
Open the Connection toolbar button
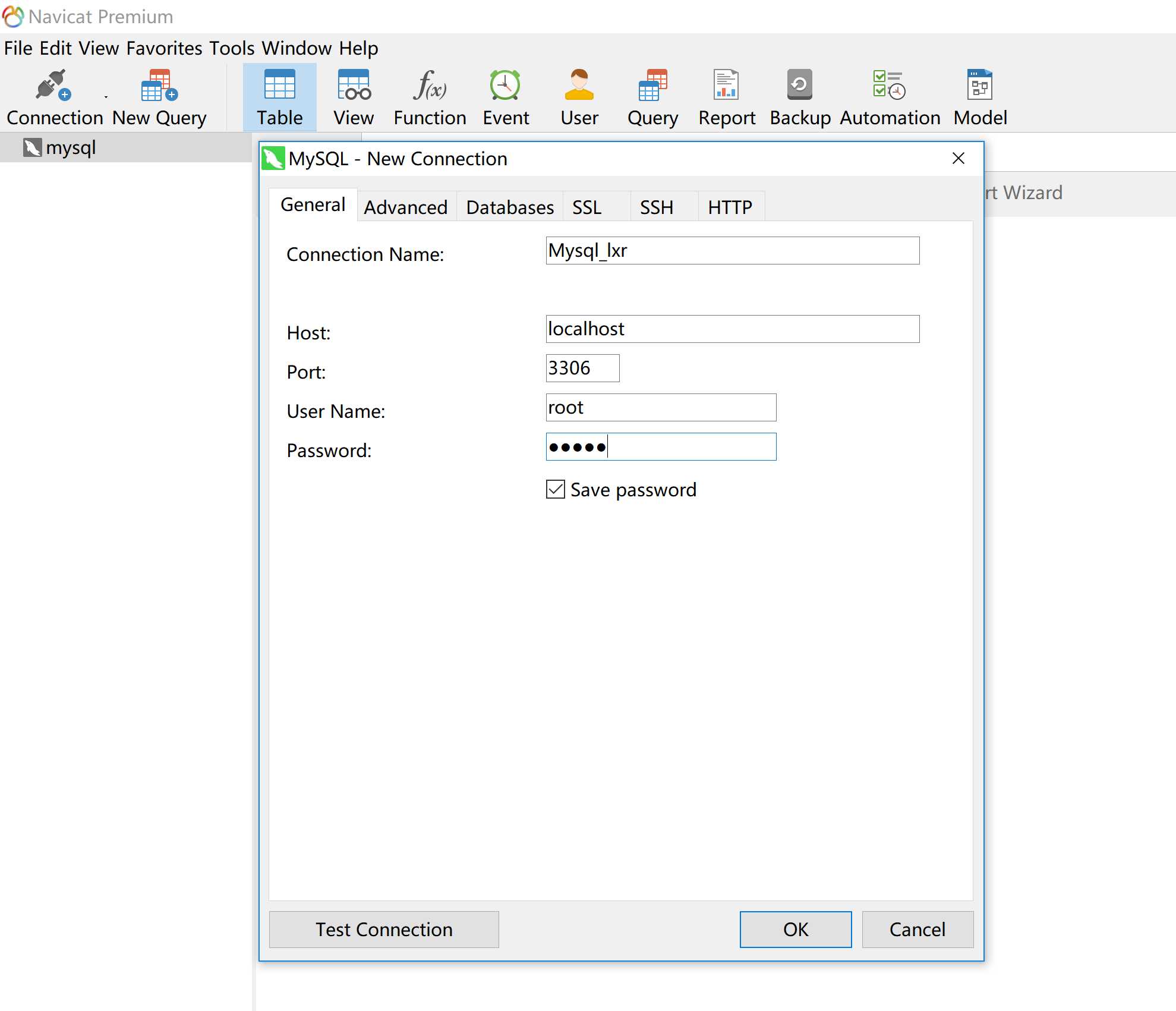[x=55, y=98]
